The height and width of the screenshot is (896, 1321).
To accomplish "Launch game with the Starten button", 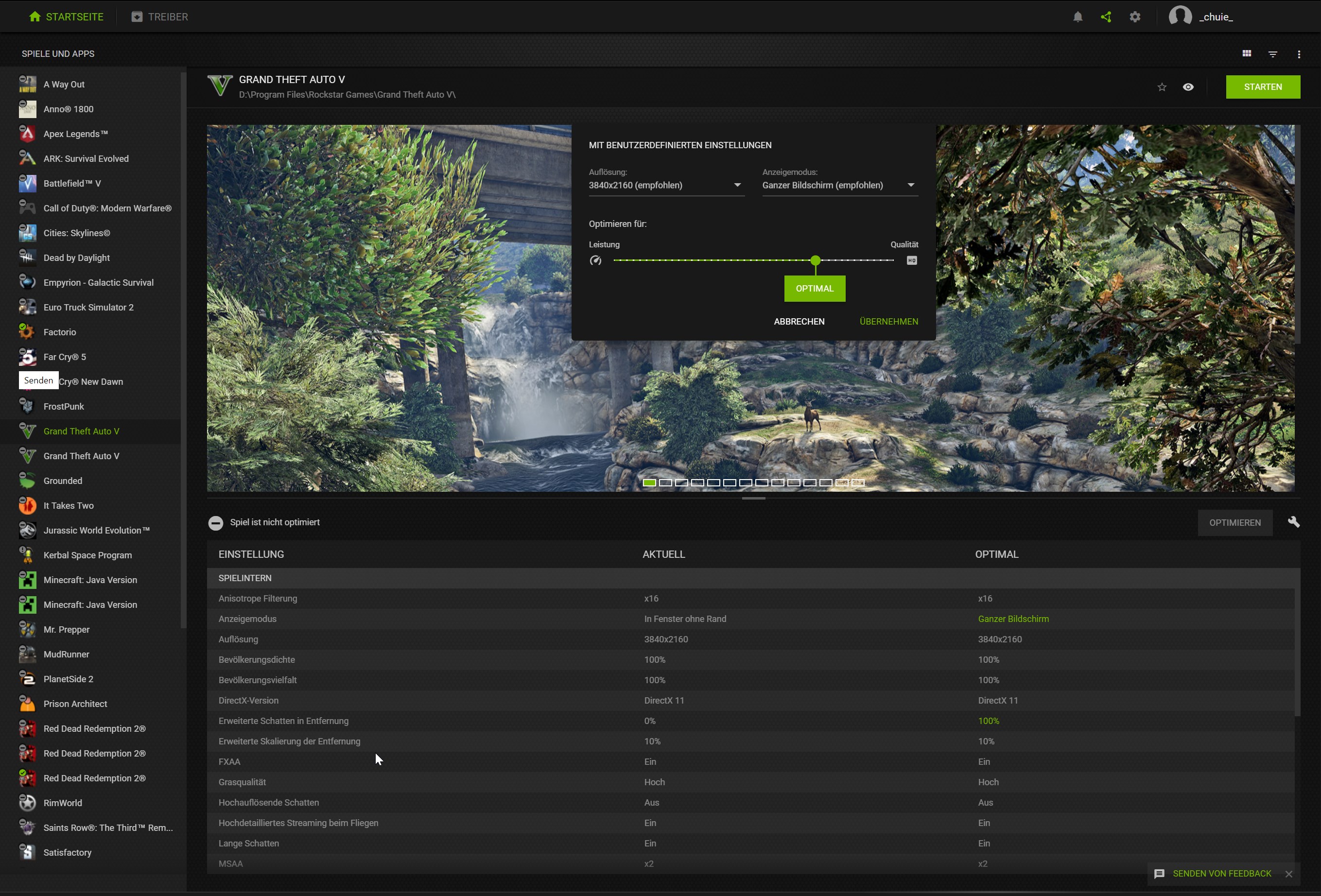I will click(1263, 87).
